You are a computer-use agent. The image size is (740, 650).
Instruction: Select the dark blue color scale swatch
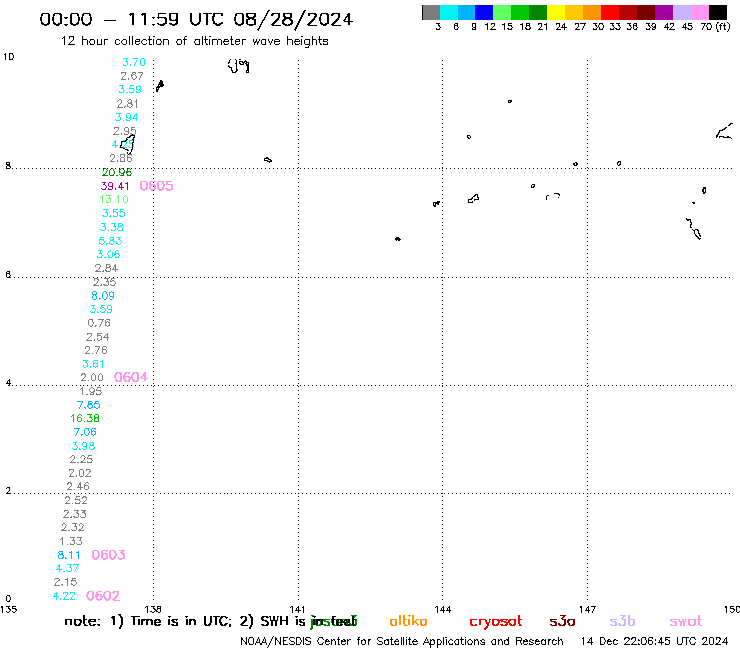click(x=484, y=12)
